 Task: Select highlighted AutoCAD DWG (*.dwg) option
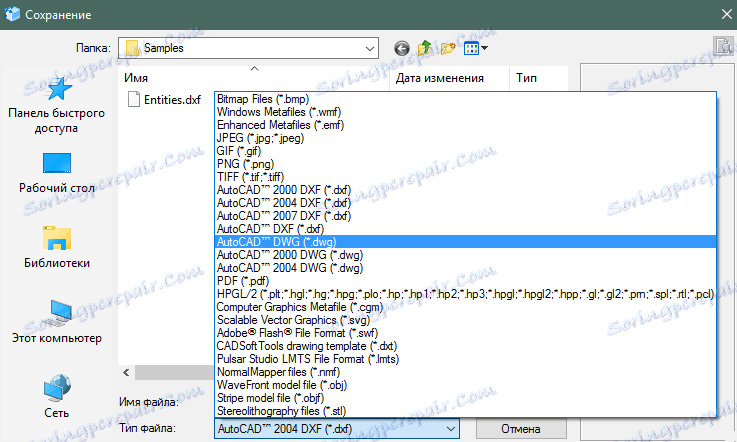pyautogui.click(x=465, y=242)
